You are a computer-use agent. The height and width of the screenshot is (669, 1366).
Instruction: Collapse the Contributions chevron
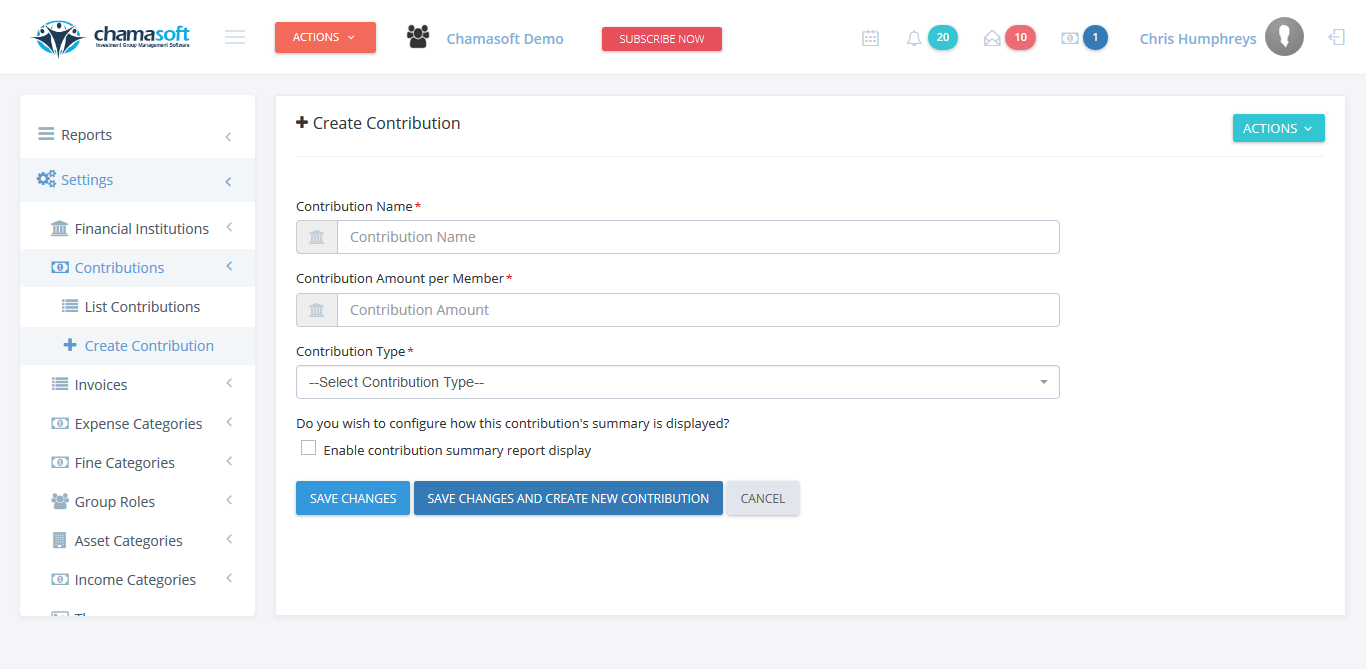229,266
